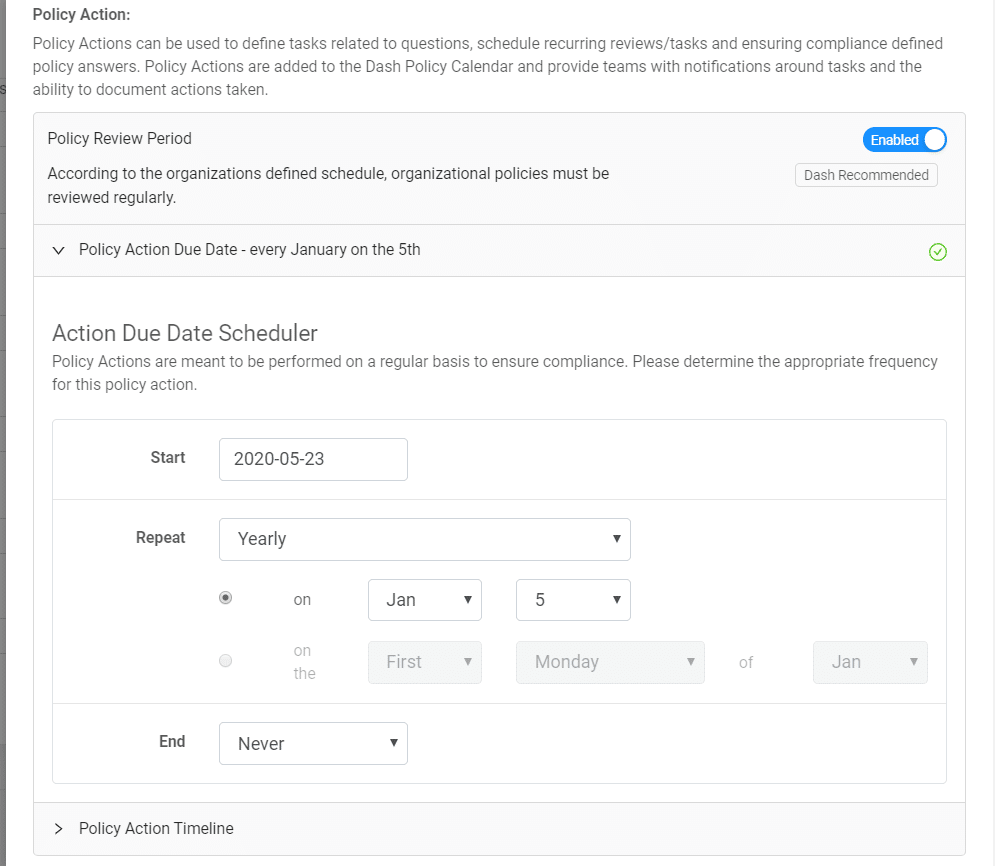Open the Jan dropdown after "of"
Image resolution: width=995 pixels, height=866 pixels.
pyautogui.click(x=870, y=662)
